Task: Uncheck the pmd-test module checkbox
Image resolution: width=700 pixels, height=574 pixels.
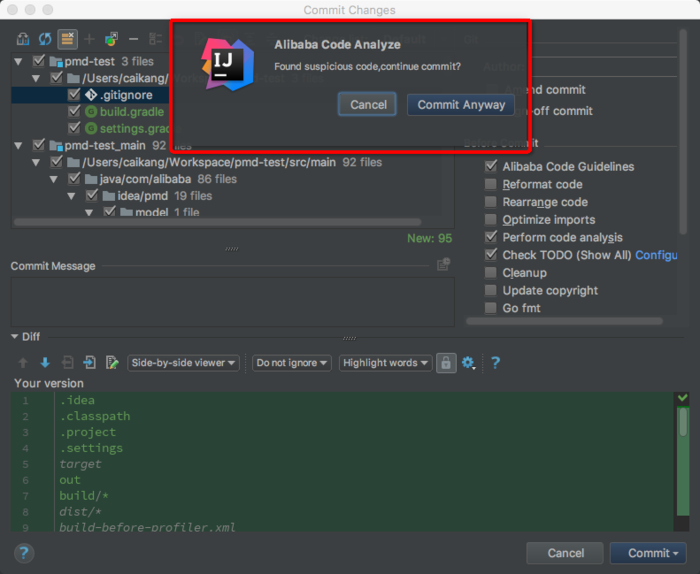Action: pyautogui.click(x=39, y=61)
